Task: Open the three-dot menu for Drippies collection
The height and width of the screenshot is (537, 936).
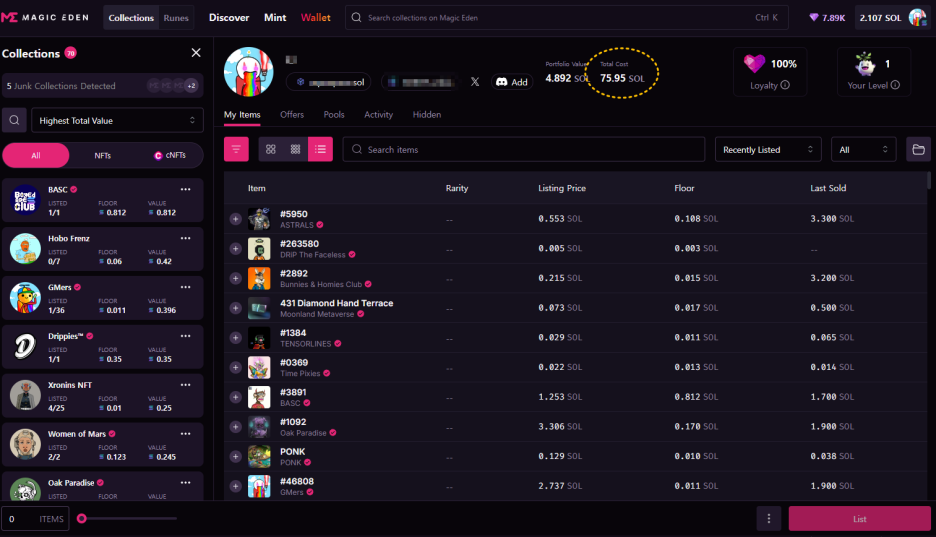Action: [x=186, y=336]
